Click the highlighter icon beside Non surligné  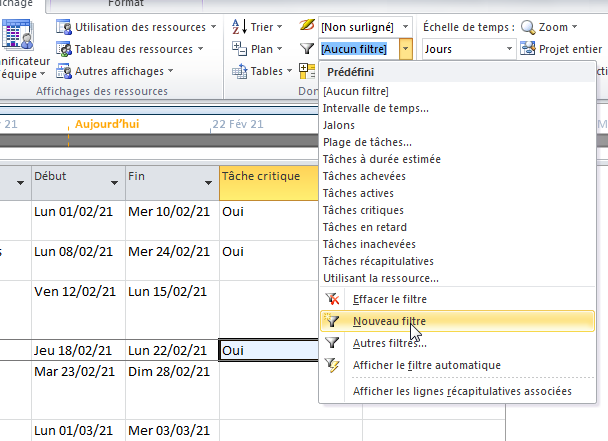click(307, 26)
